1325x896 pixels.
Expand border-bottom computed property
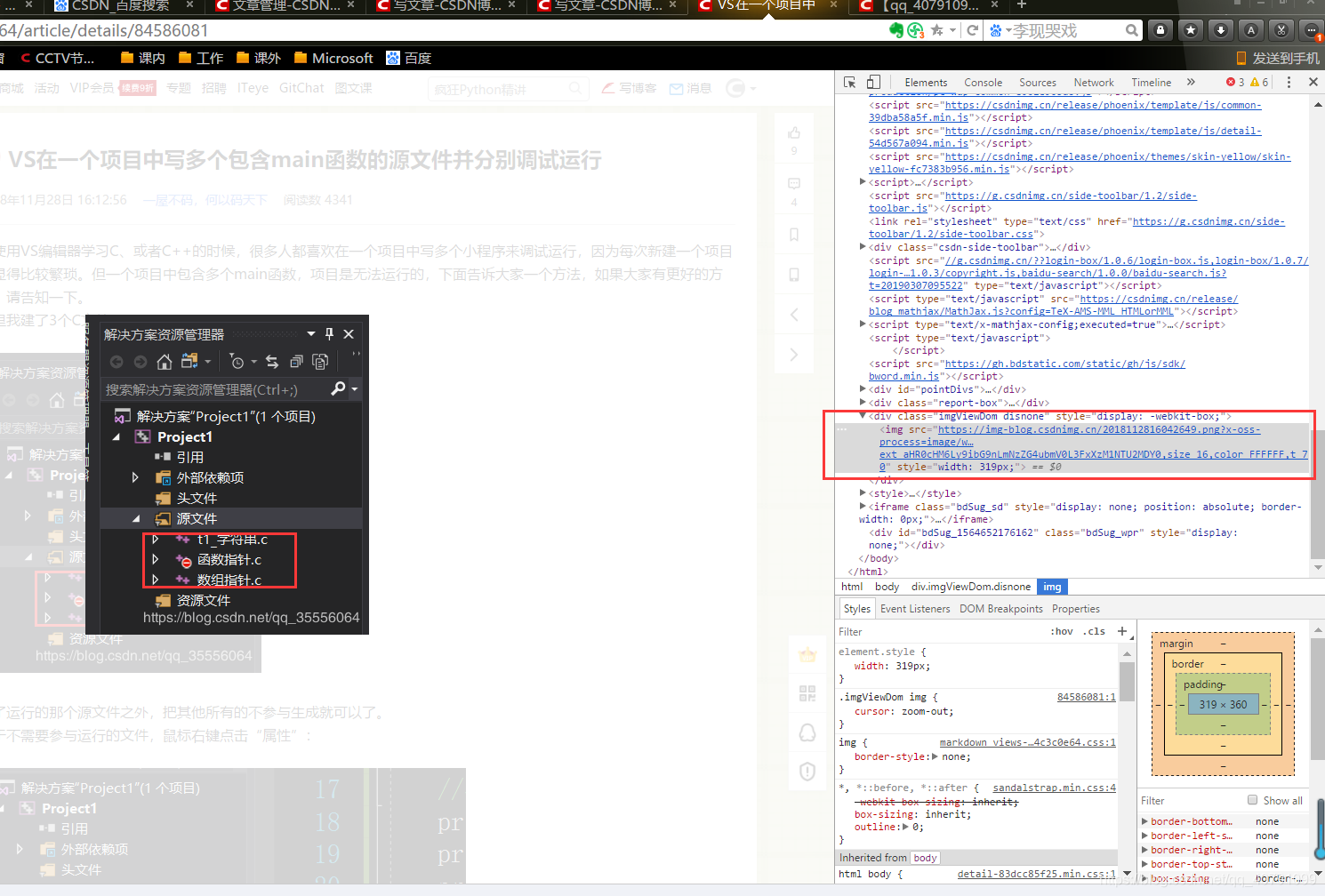[x=1145, y=821]
